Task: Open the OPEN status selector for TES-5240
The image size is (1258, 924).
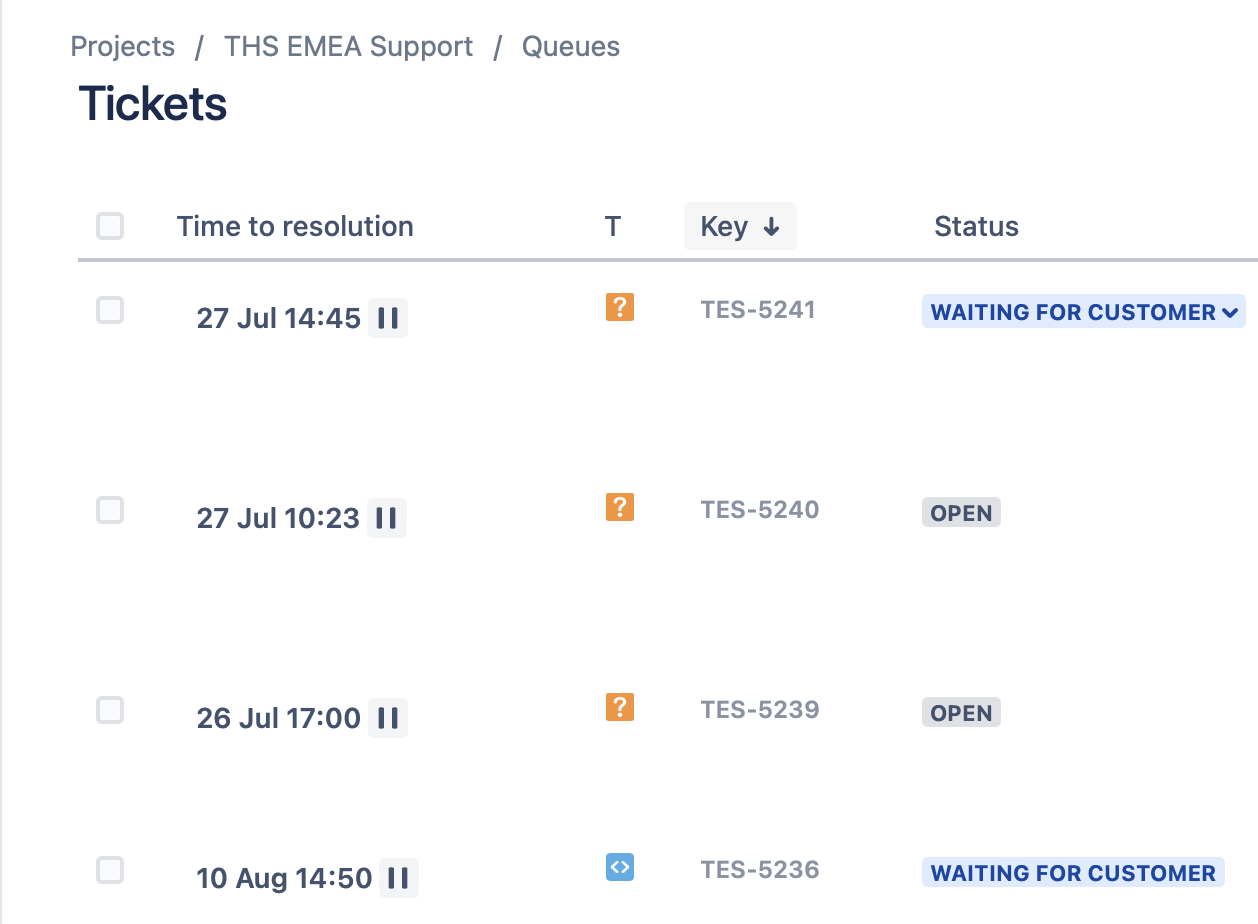Action: (x=960, y=512)
